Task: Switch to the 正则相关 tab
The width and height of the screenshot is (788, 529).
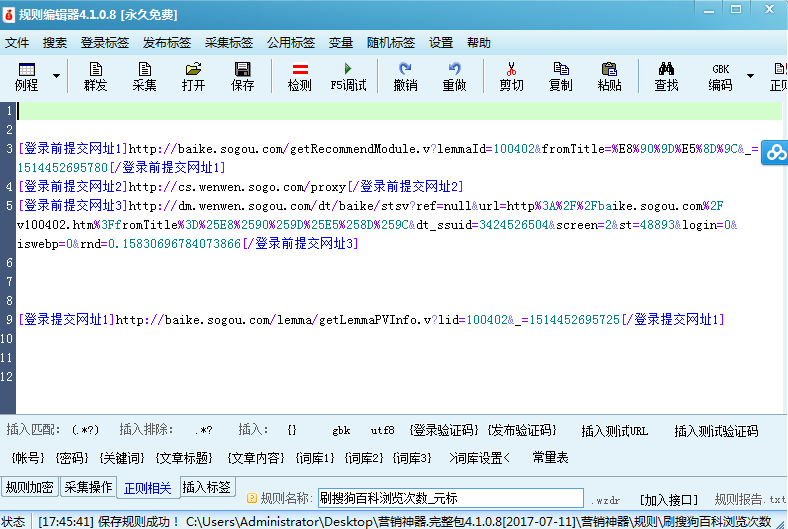Action: tap(148, 488)
